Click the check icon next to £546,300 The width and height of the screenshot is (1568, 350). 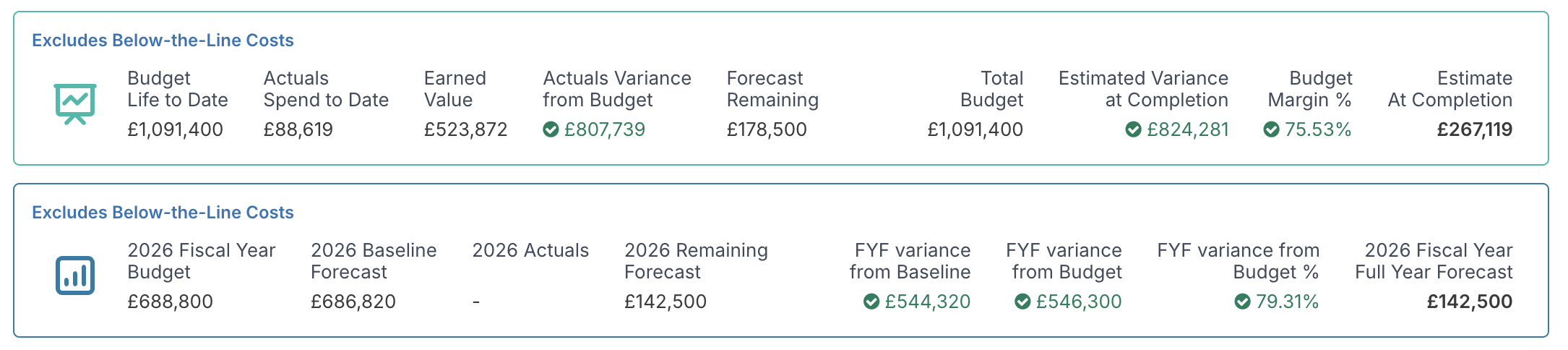1022,302
